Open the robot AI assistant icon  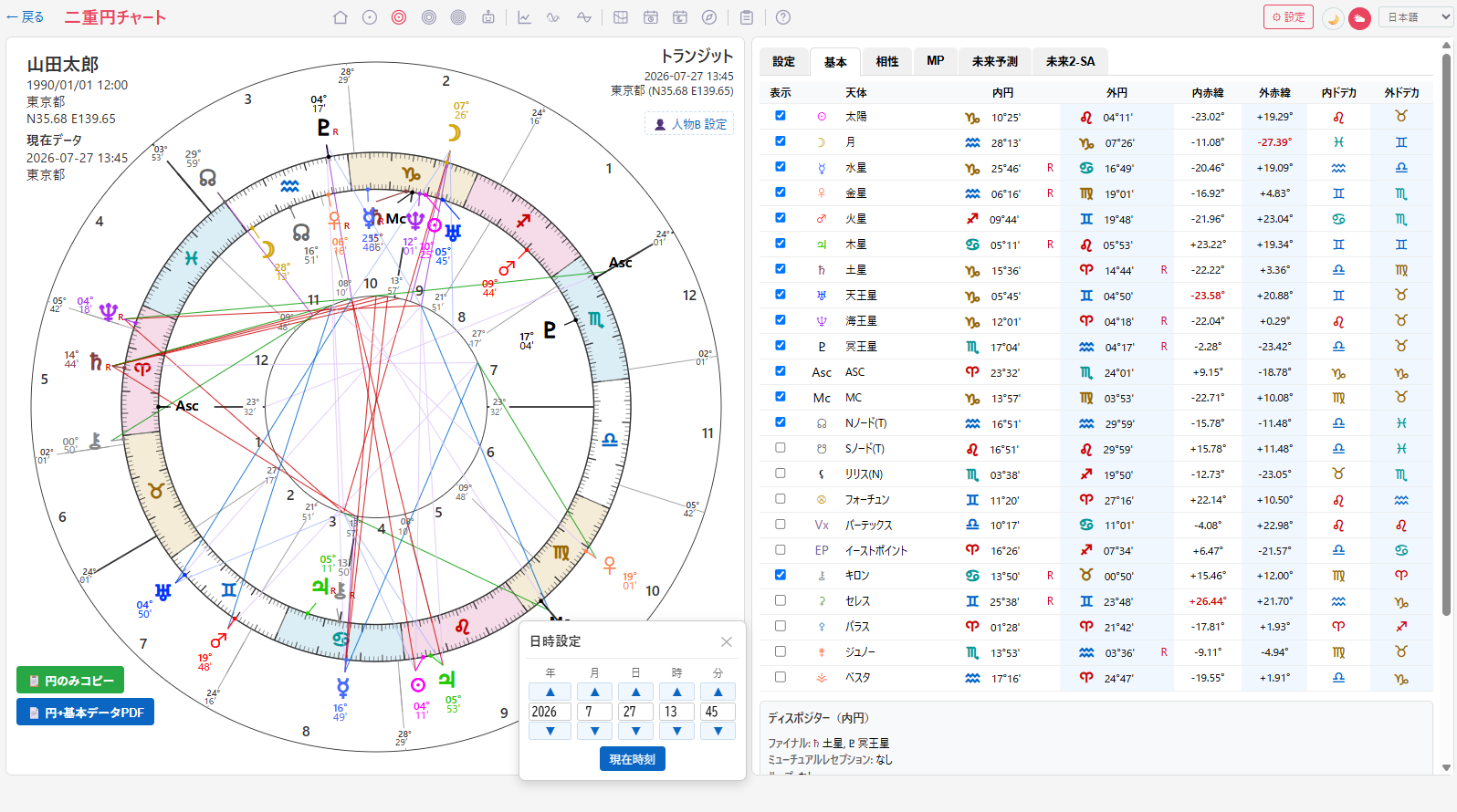click(488, 17)
